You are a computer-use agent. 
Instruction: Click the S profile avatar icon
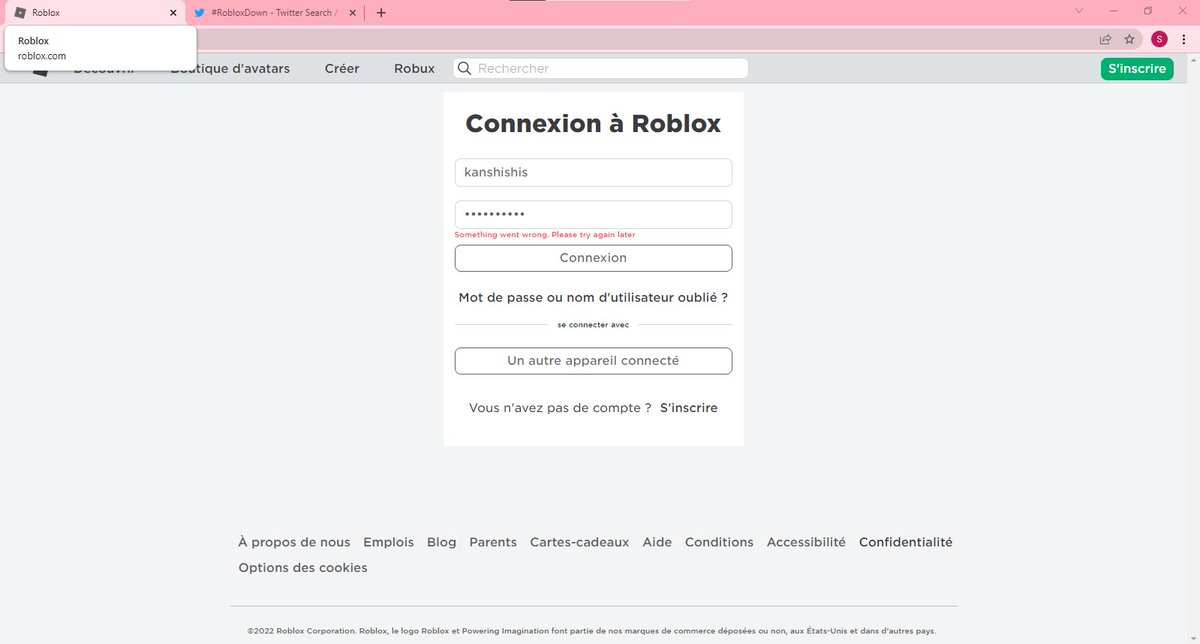[x=1158, y=38]
